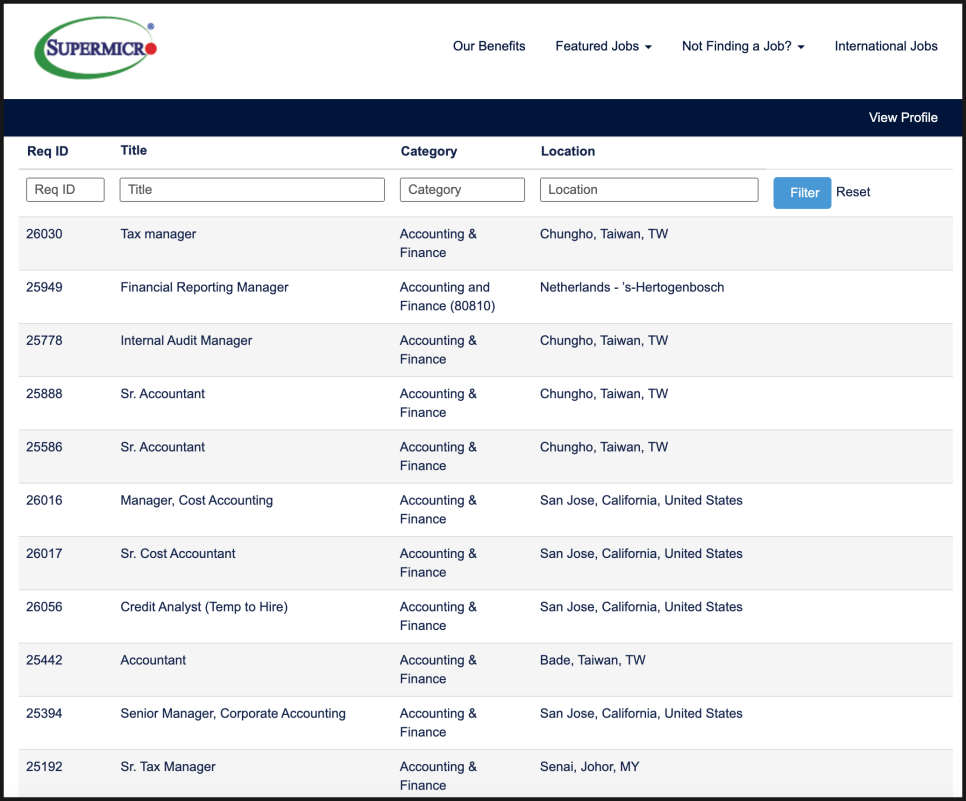Image resolution: width=966 pixels, height=801 pixels.
Task: Open View Profile
Action: tap(903, 118)
